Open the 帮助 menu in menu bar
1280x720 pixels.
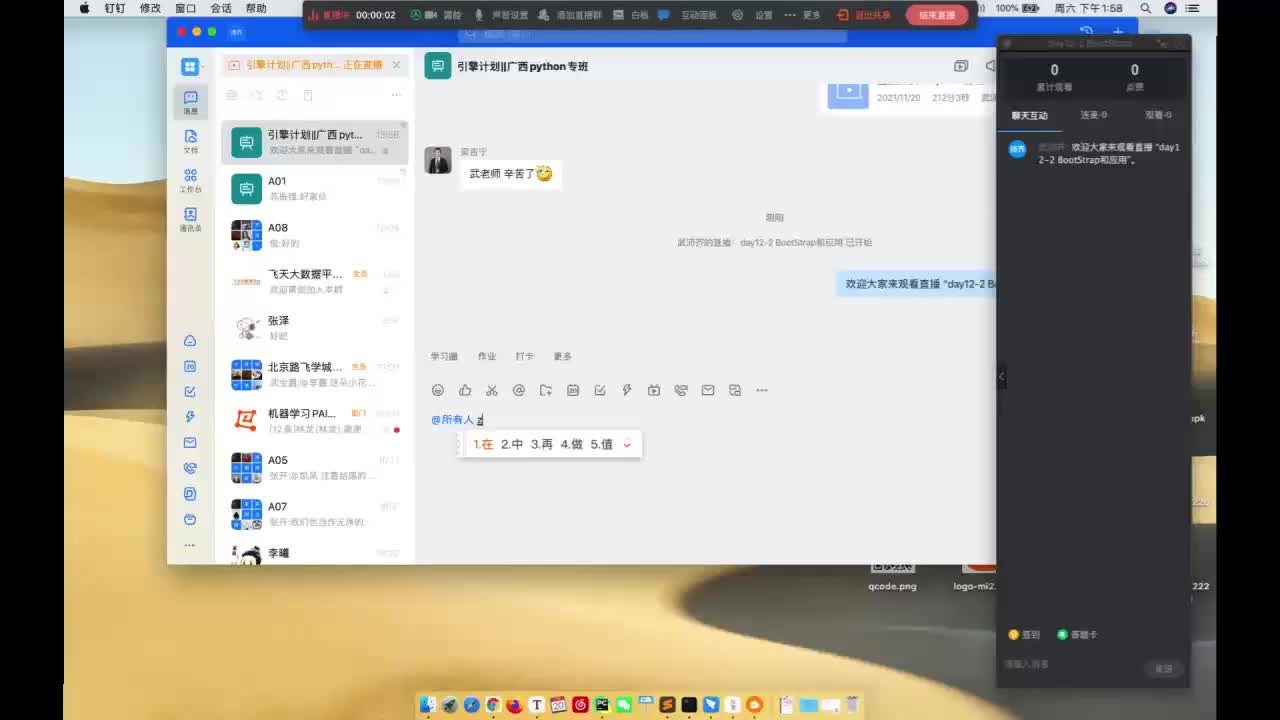point(256,8)
